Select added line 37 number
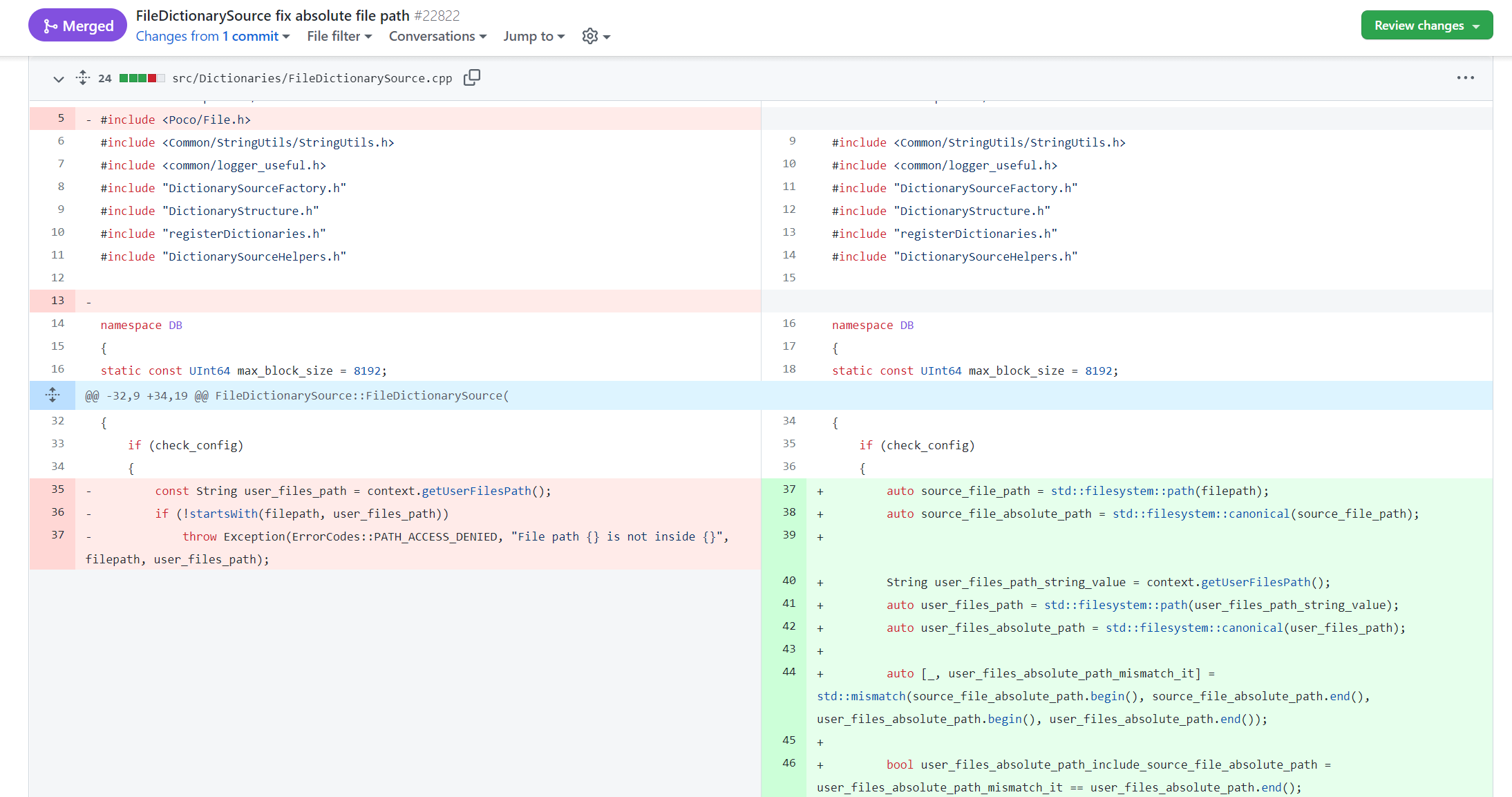Screen dimensions: 1512x797 click(788, 489)
